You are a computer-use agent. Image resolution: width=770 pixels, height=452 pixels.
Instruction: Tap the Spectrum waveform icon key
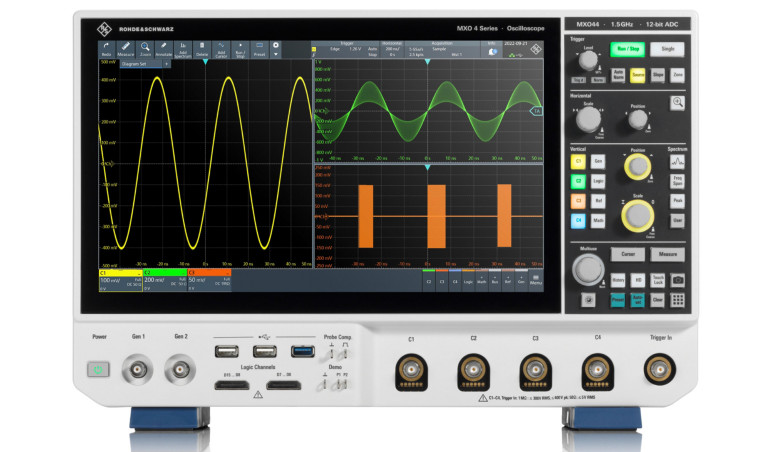(x=678, y=162)
